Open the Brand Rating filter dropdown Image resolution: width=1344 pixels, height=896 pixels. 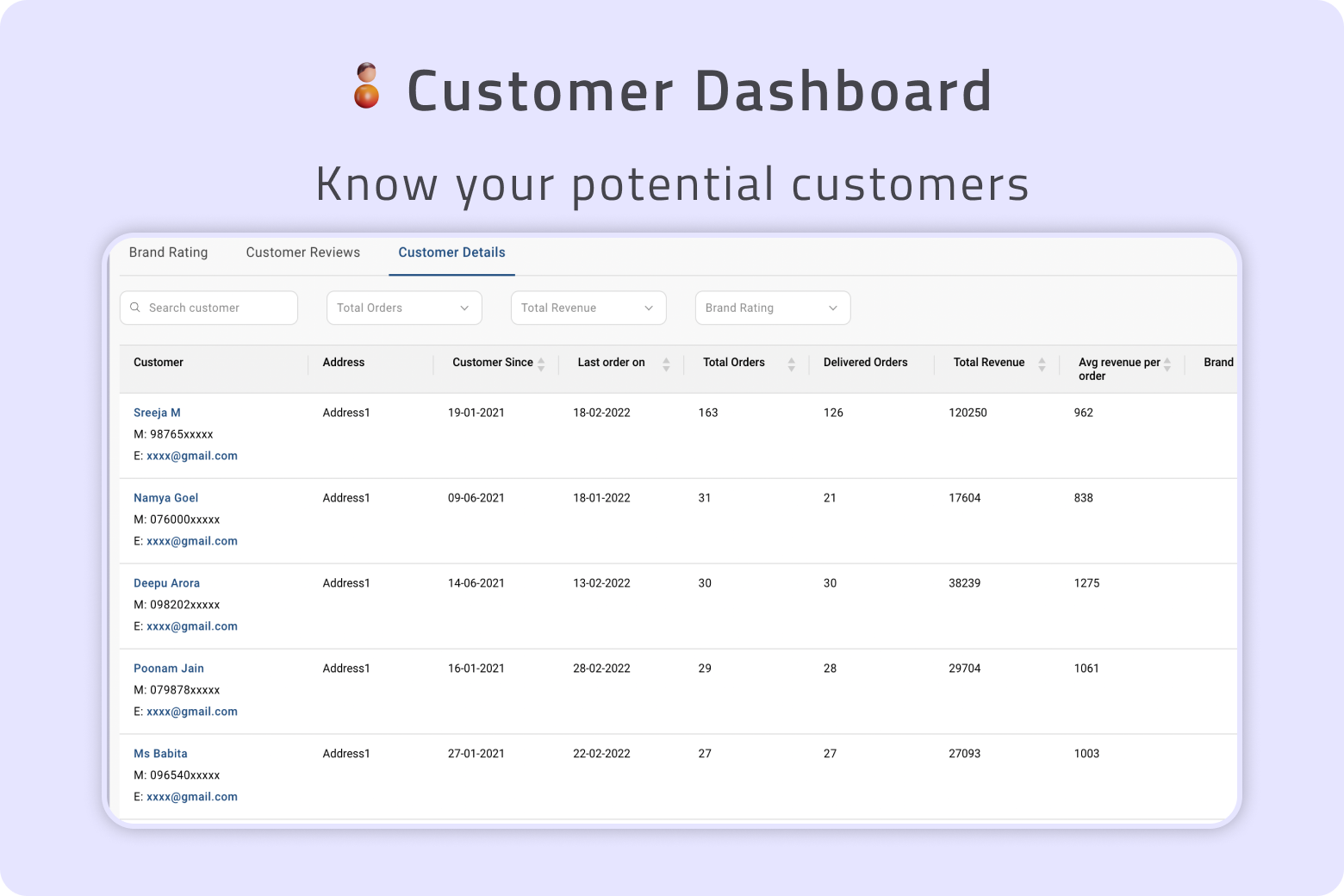point(772,308)
